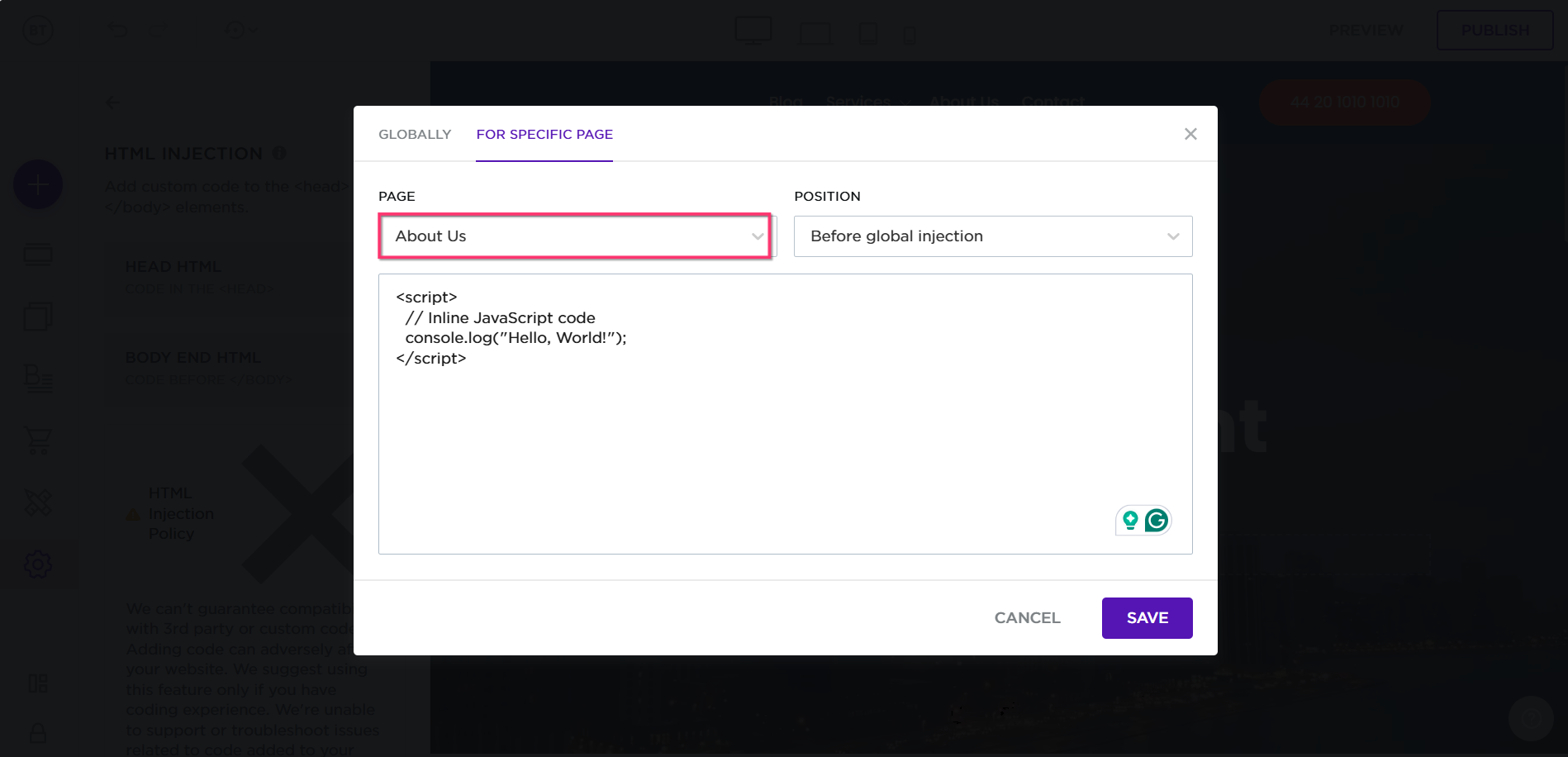This screenshot has width=1568, height=757.
Task: Open the design tools sidebar icon
Action: (38, 502)
